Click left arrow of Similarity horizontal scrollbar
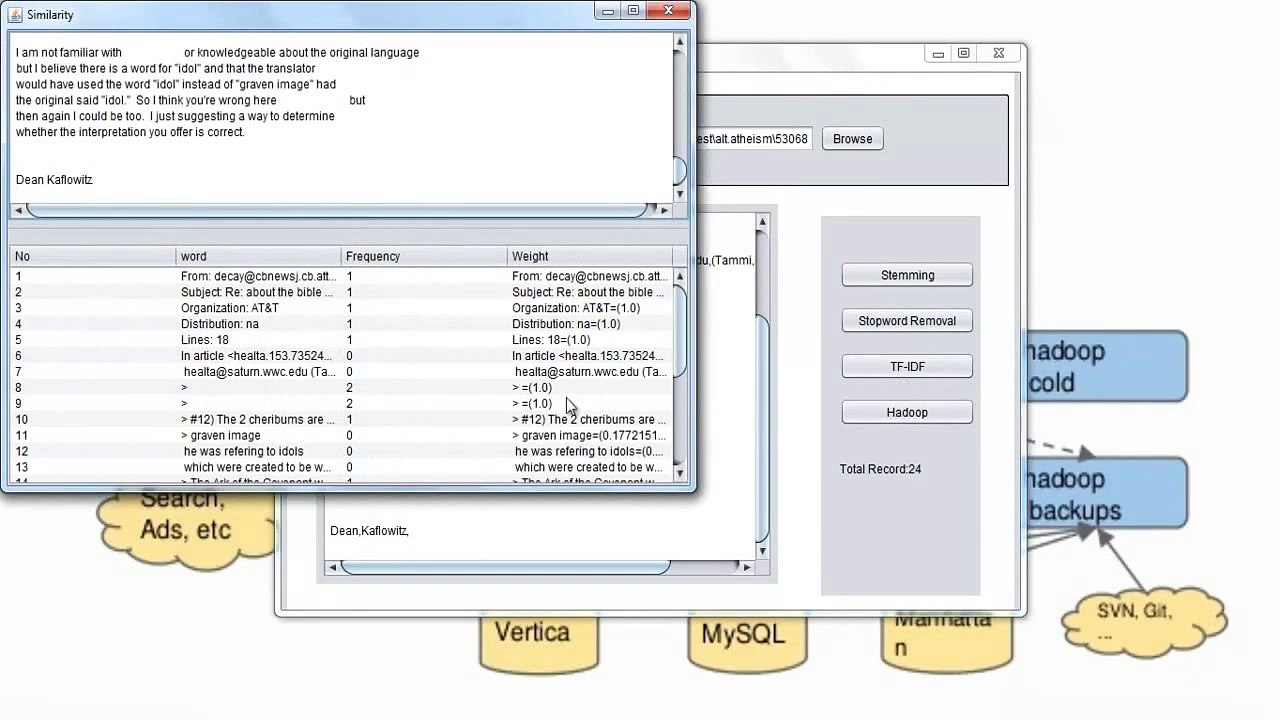 click(17, 210)
